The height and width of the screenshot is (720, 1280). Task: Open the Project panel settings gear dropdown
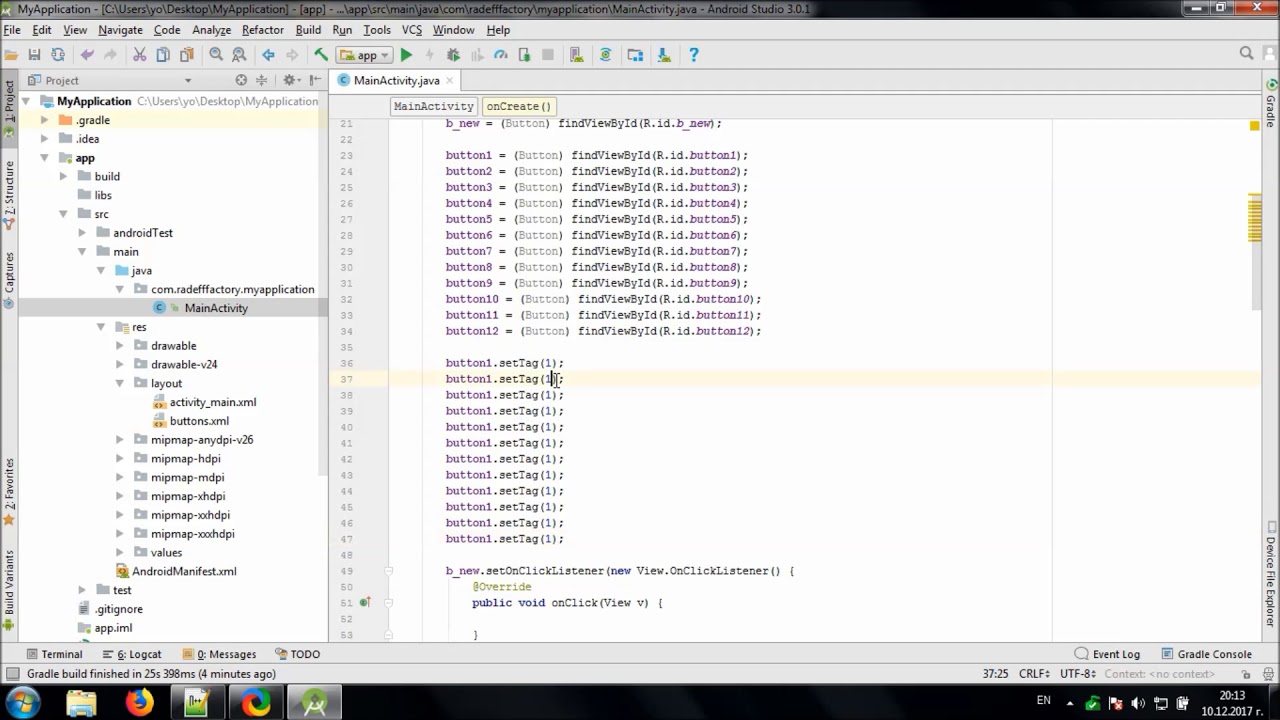coord(292,80)
